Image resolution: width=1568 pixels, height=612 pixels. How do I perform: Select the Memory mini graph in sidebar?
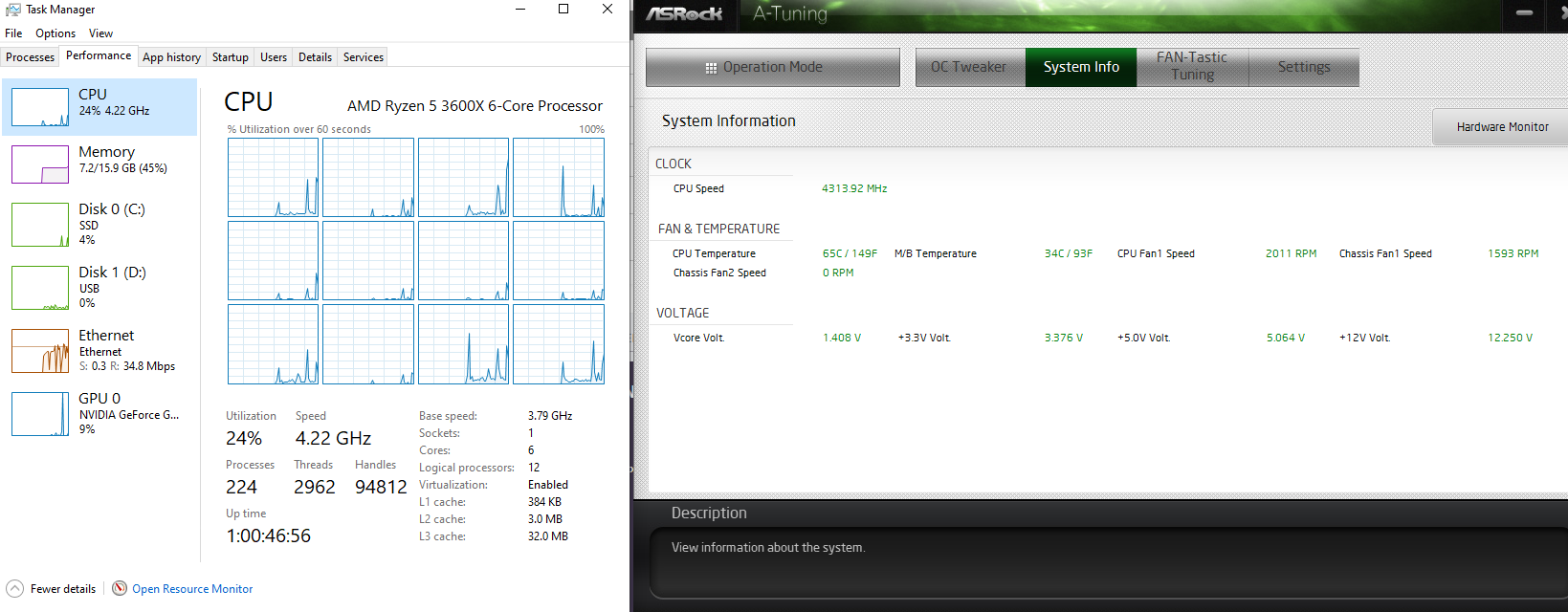tap(40, 164)
